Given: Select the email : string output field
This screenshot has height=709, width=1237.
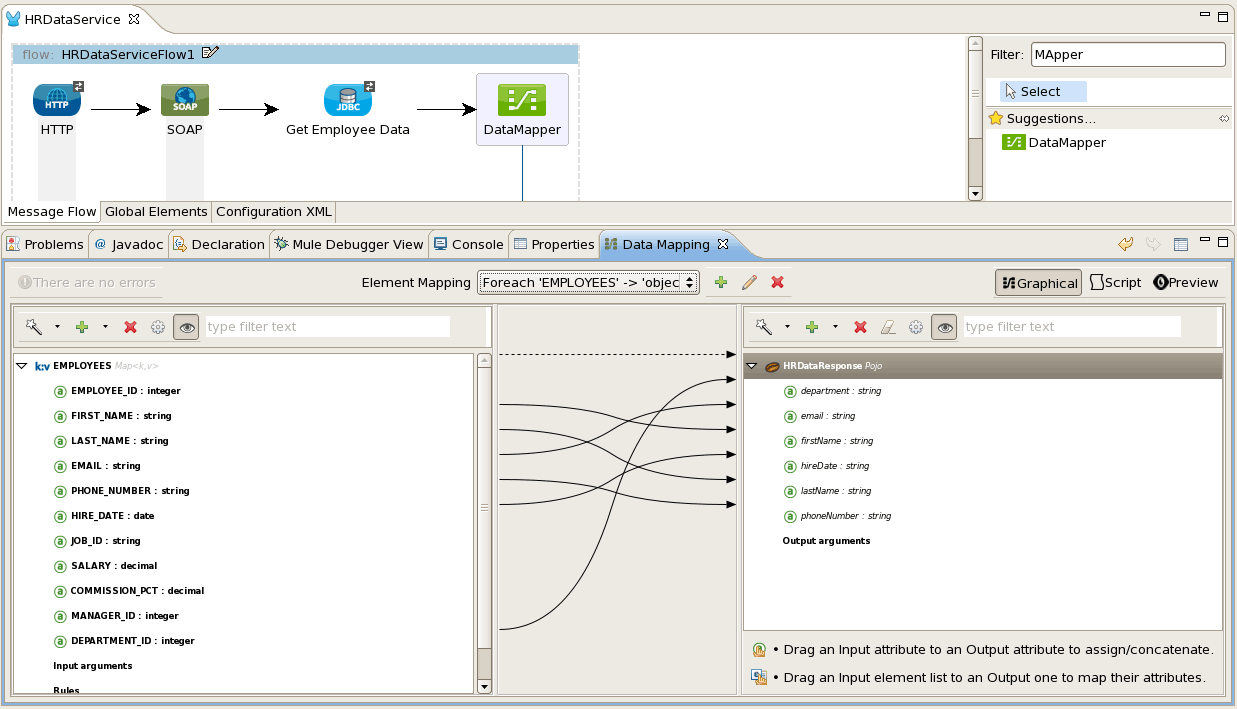Looking at the screenshot, I should [819, 416].
